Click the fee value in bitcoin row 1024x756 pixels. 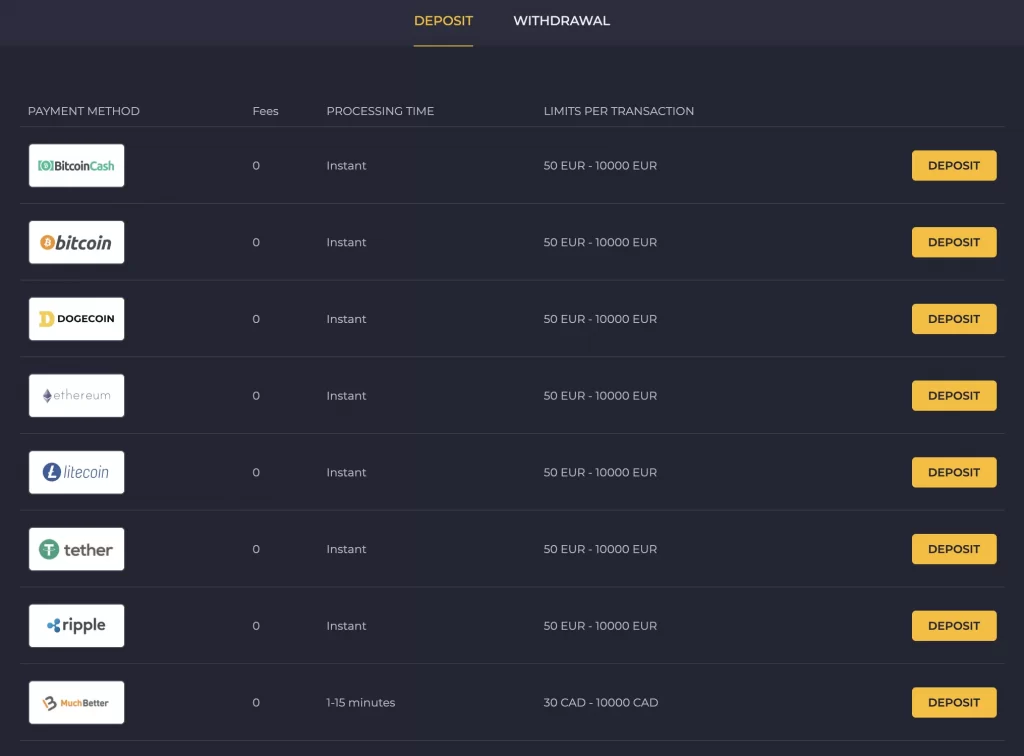coord(256,242)
